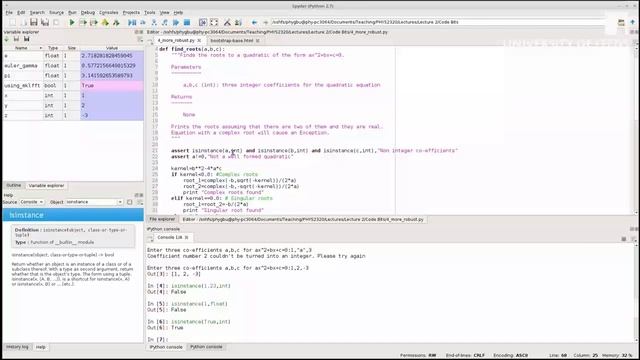Select the using_mklfft variable row
This screenshot has height=360, width=640.
pyautogui.click(x=73, y=86)
